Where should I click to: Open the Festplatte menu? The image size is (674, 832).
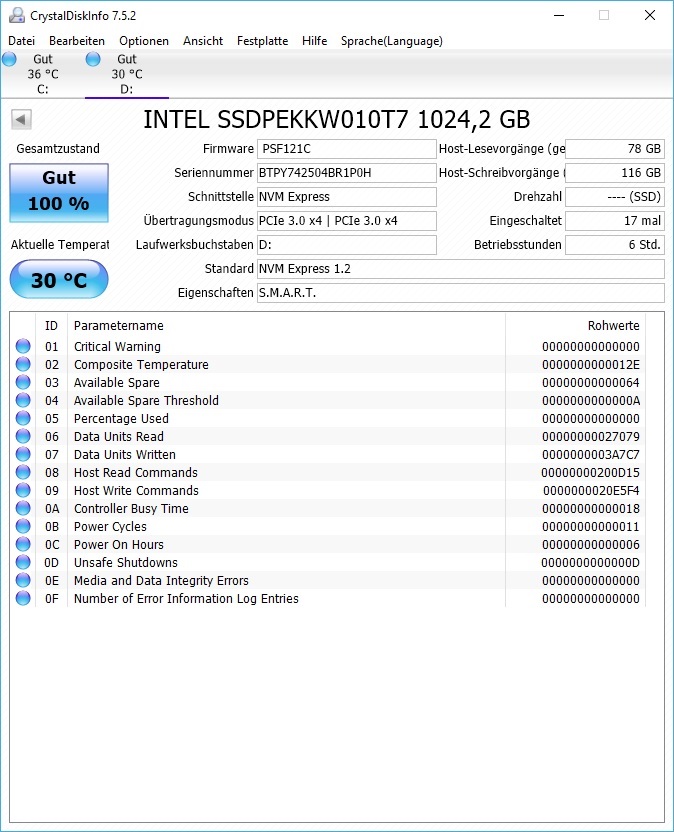262,41
